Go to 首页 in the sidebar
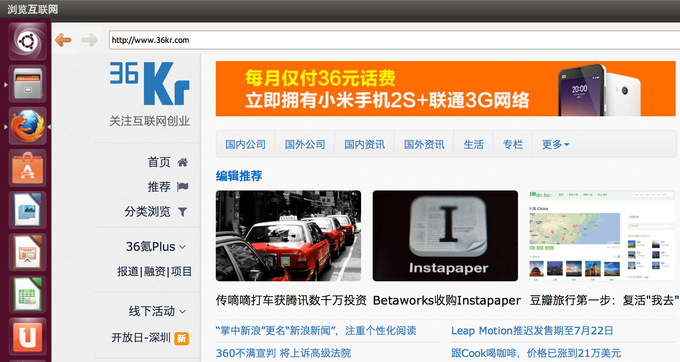This screenshot has width=680, height=362. point(159,162)
